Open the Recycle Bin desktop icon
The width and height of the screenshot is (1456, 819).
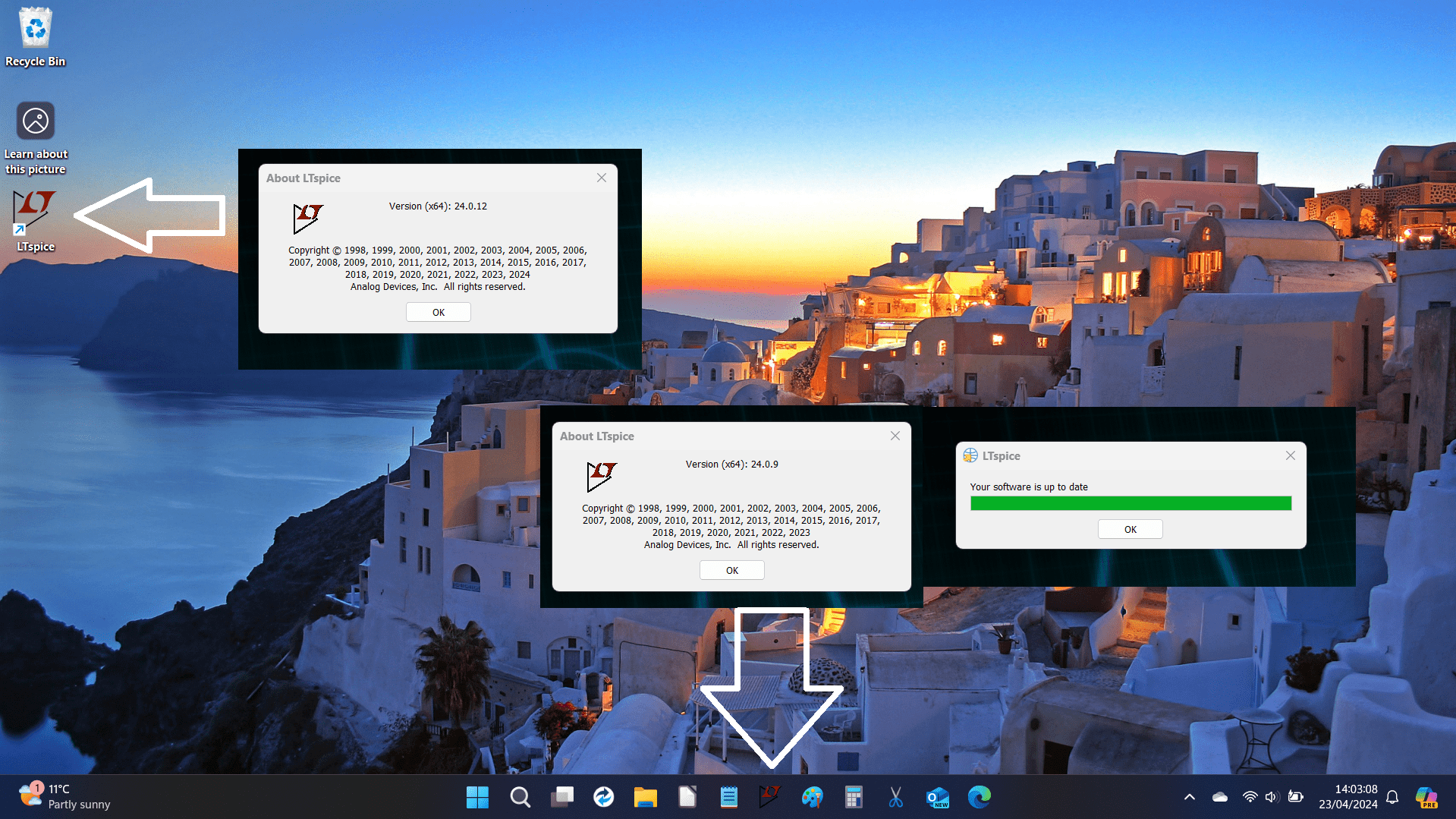(x=36, y=38)
